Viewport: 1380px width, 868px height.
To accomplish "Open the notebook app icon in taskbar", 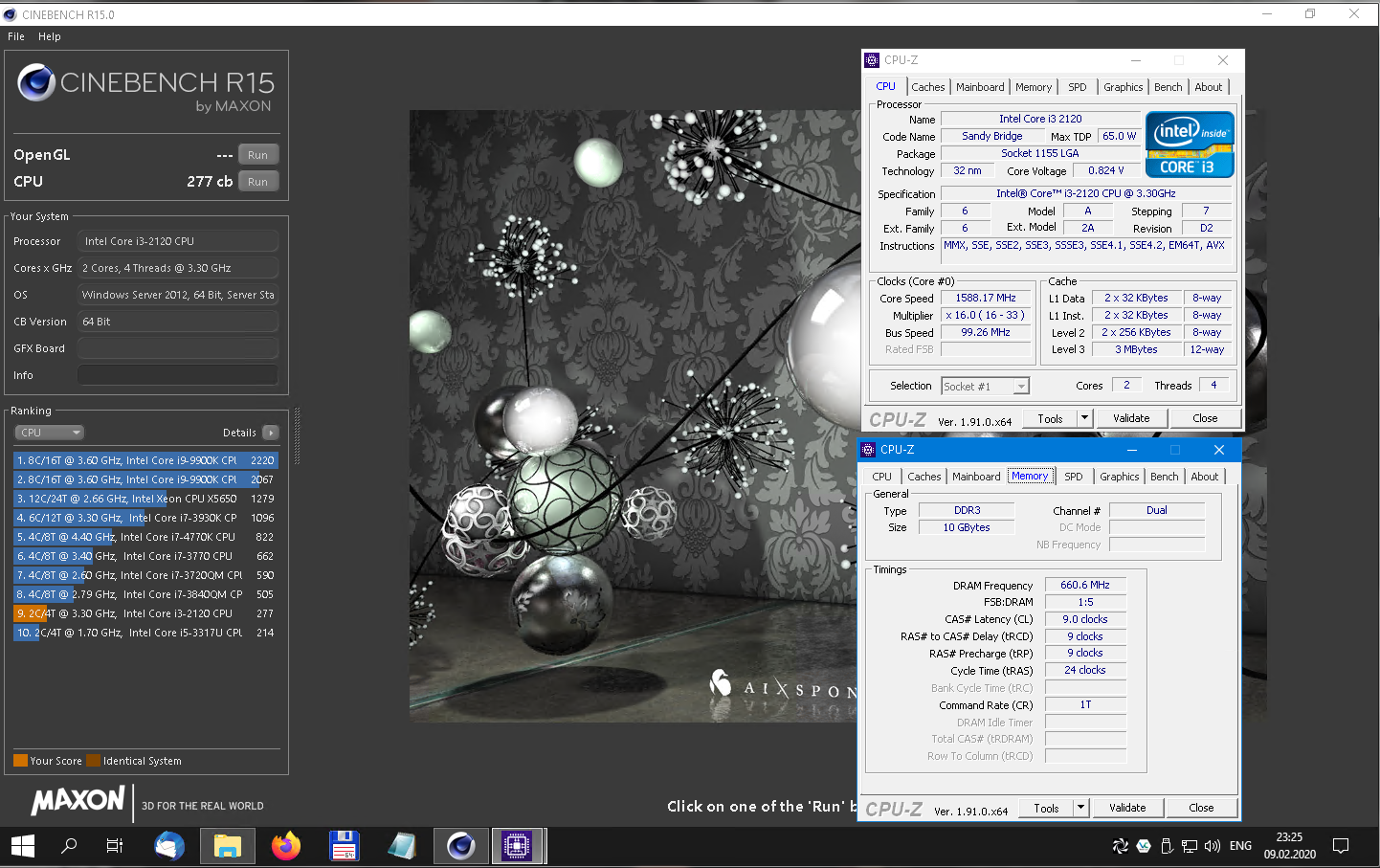I will tap(402, 846).
